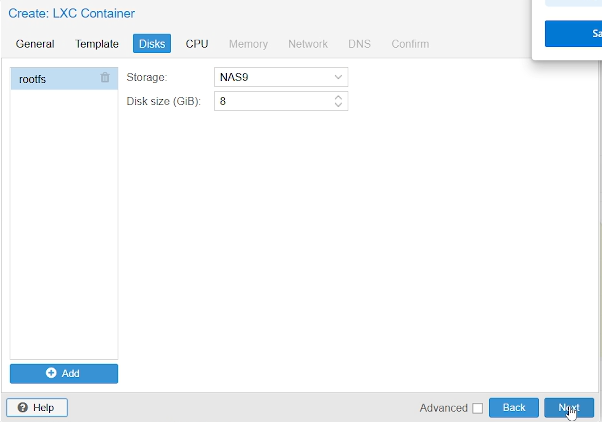602x422 pixels.
Task: Increase disk size with up spinner
Action: 338,98
